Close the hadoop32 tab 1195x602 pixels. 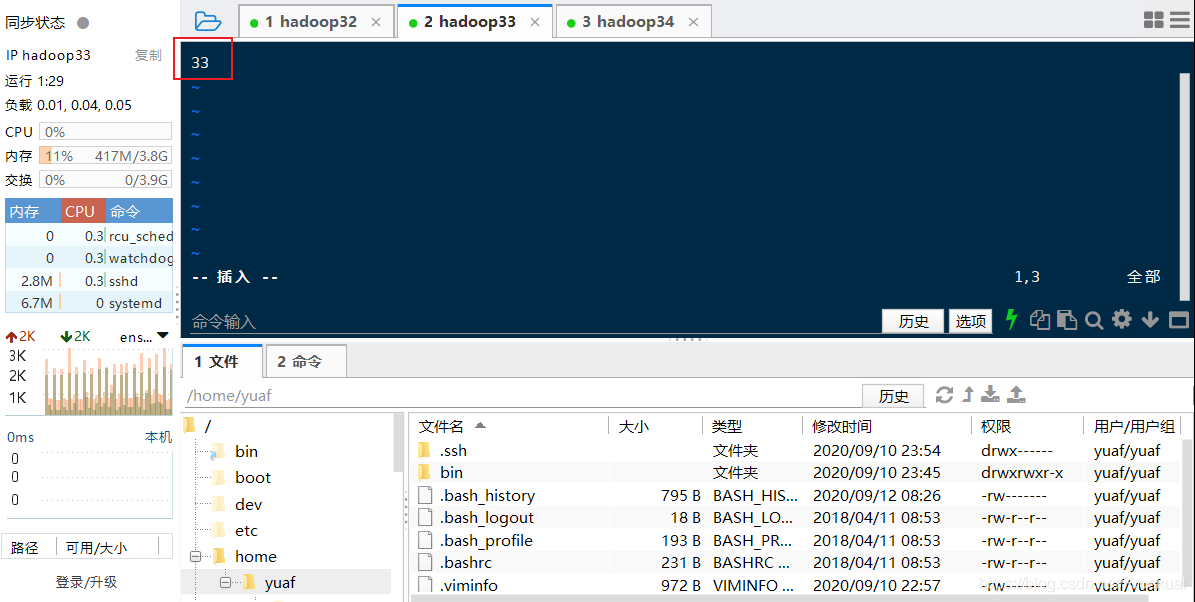[x=376, y=22]
